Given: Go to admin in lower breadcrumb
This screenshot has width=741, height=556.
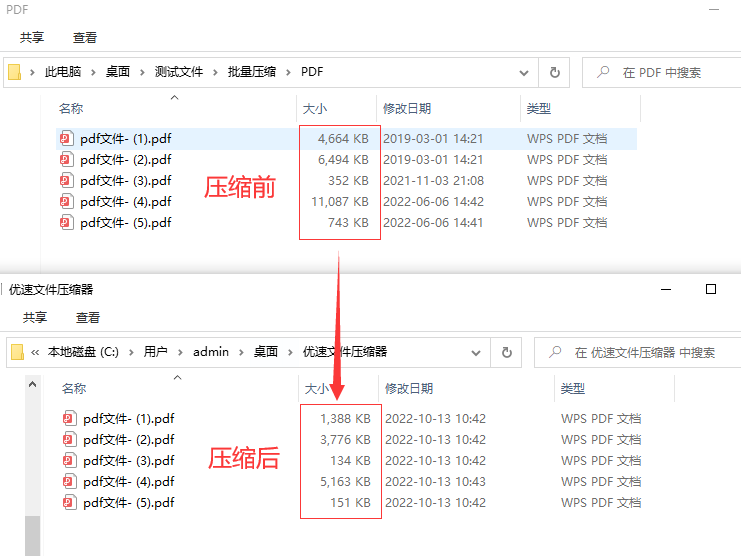Looking at the screenshot, I should [x=211, y=352].
